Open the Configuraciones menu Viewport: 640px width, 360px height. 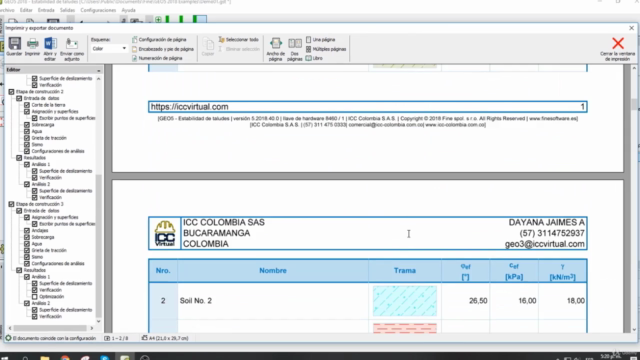pos(98,10)
